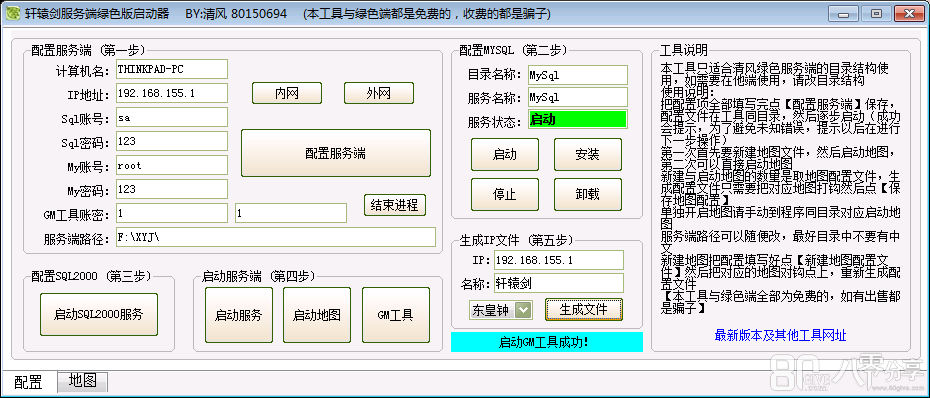Viewport: 930px width, 398px height.
Task: Click 启动SQL2000服务 button
Action: coord(99,314)
